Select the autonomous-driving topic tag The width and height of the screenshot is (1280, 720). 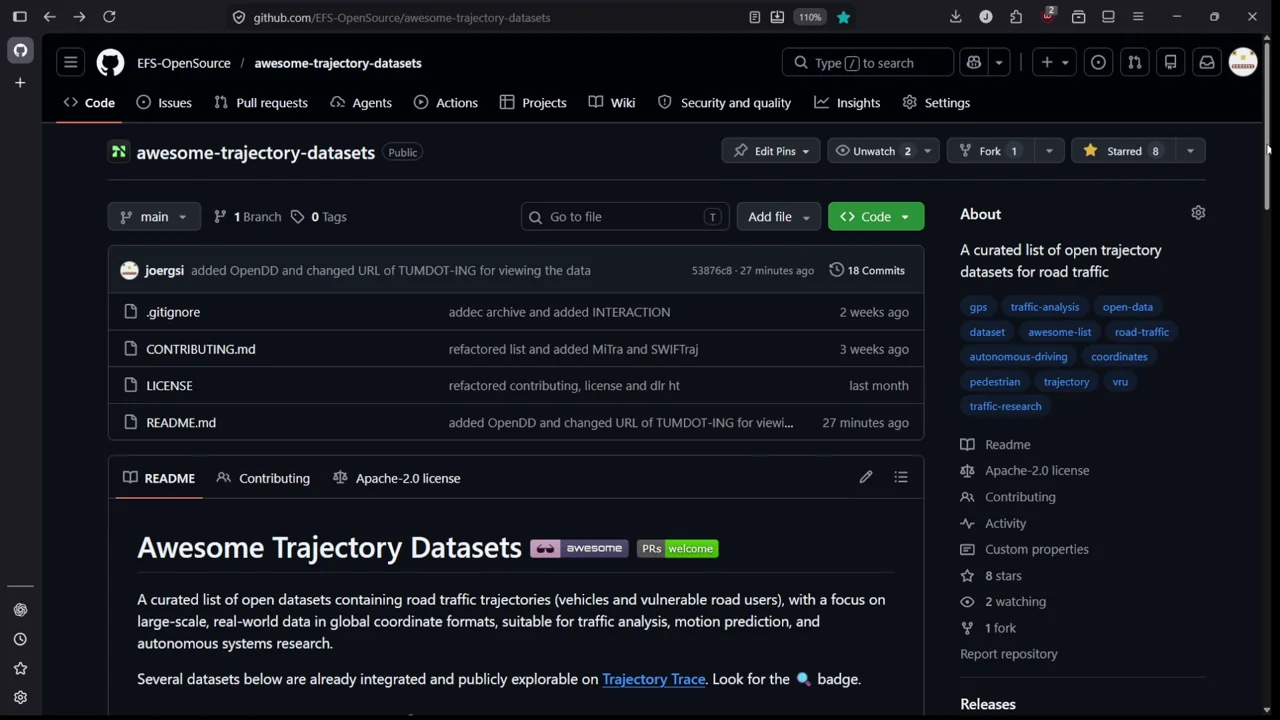click(x=1018, y=357)
